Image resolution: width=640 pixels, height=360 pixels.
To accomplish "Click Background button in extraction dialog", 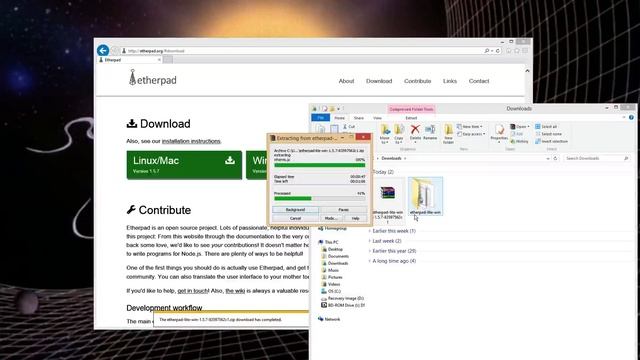I will click(296, 209).
